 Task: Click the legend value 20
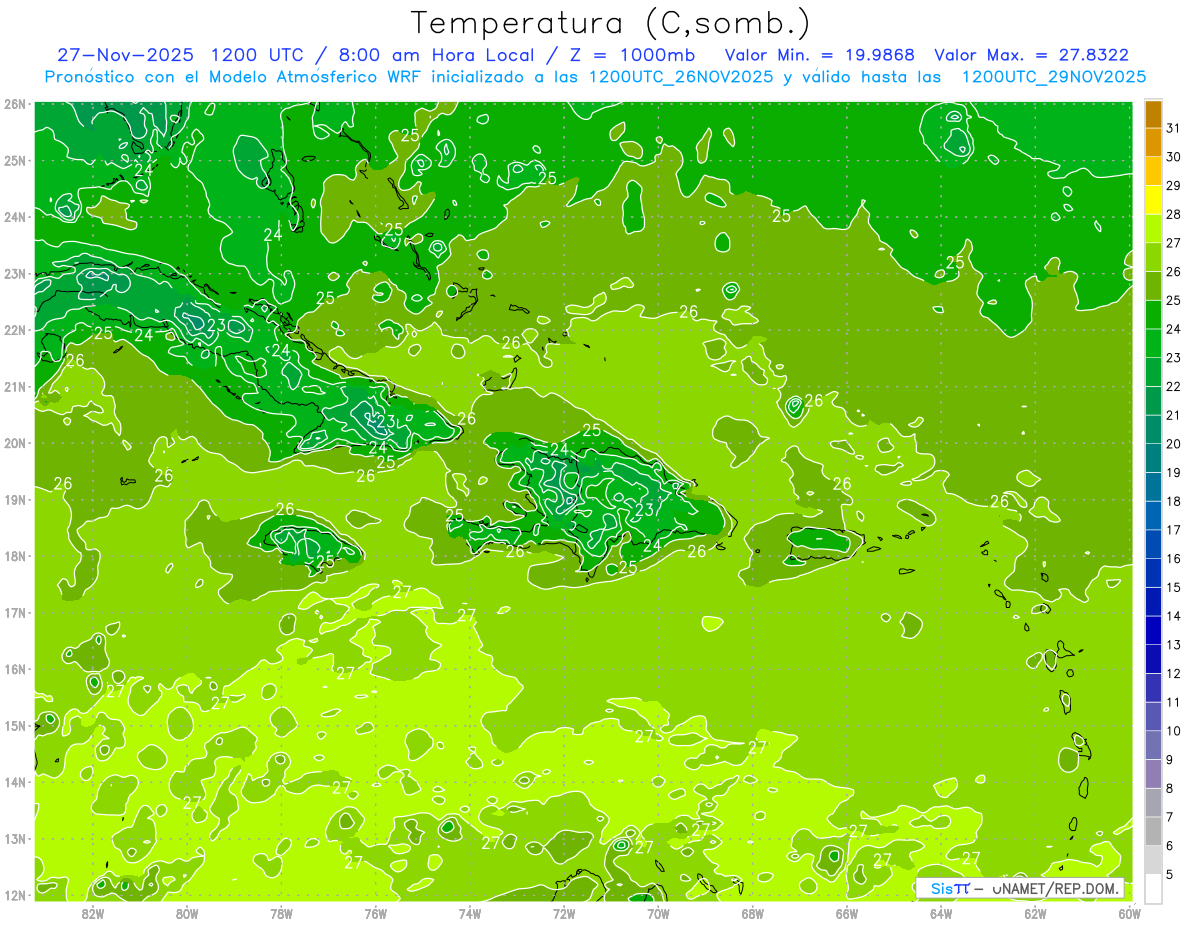click(x=1173, y=444)
